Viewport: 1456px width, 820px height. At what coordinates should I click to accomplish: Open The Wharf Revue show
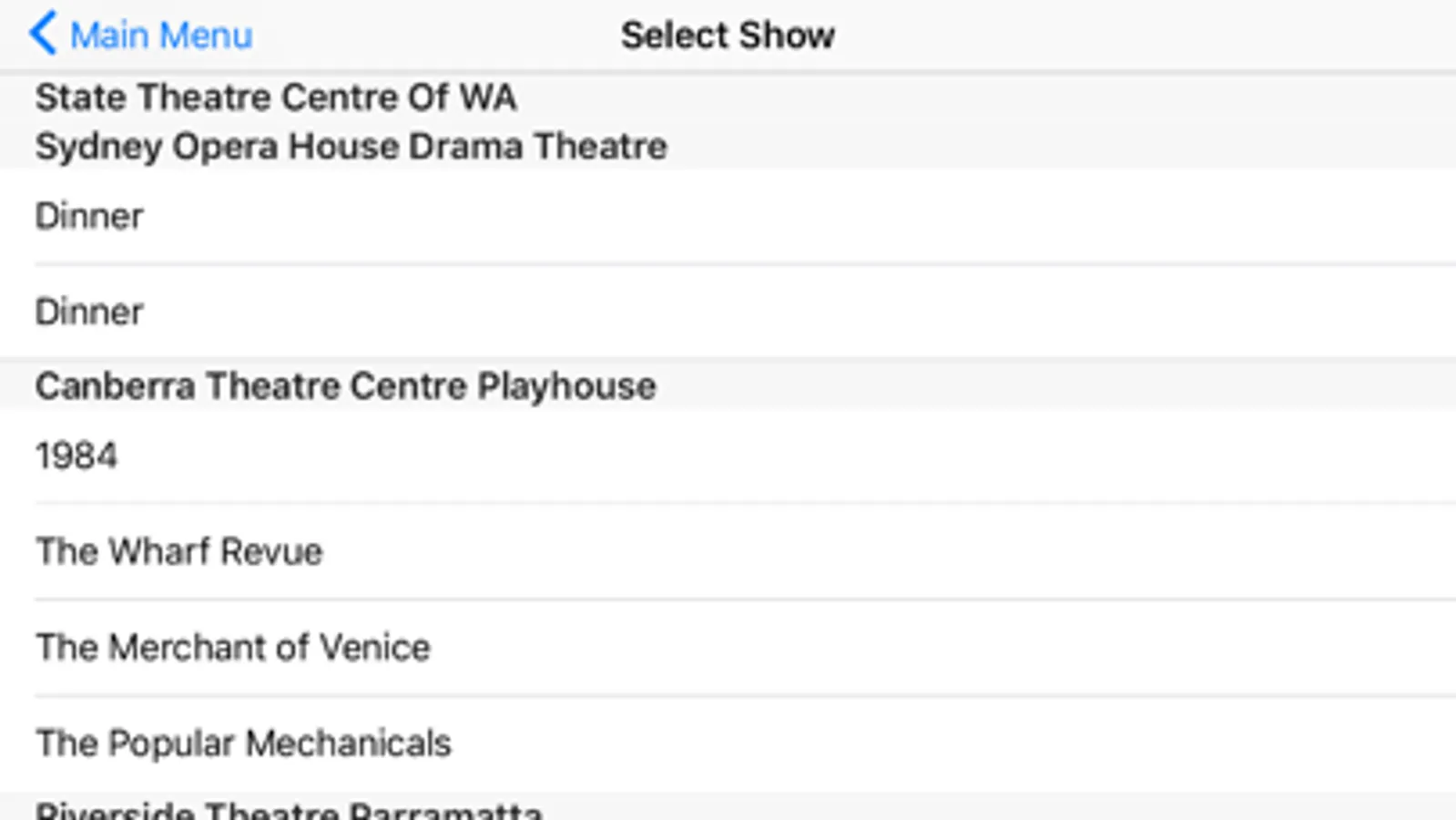(x=179, y=551)
